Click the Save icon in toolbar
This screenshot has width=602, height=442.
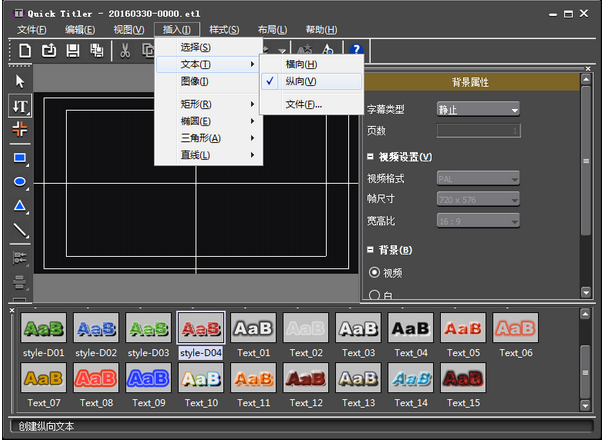pyautogui.click(x=73, y=50)
